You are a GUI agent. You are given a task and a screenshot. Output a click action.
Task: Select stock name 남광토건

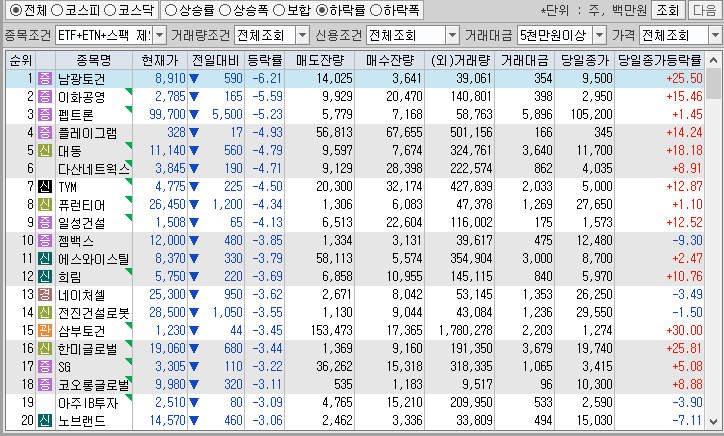coord(82,79)
